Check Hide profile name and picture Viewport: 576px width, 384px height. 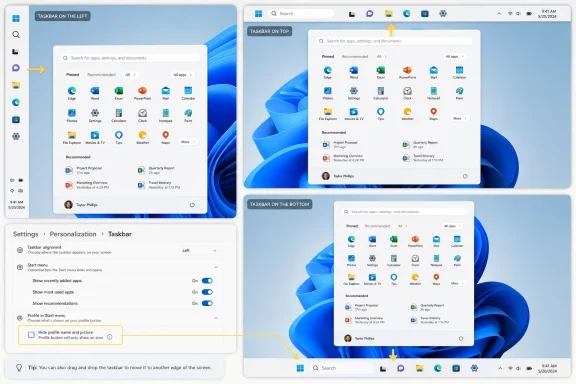point(31,335)
